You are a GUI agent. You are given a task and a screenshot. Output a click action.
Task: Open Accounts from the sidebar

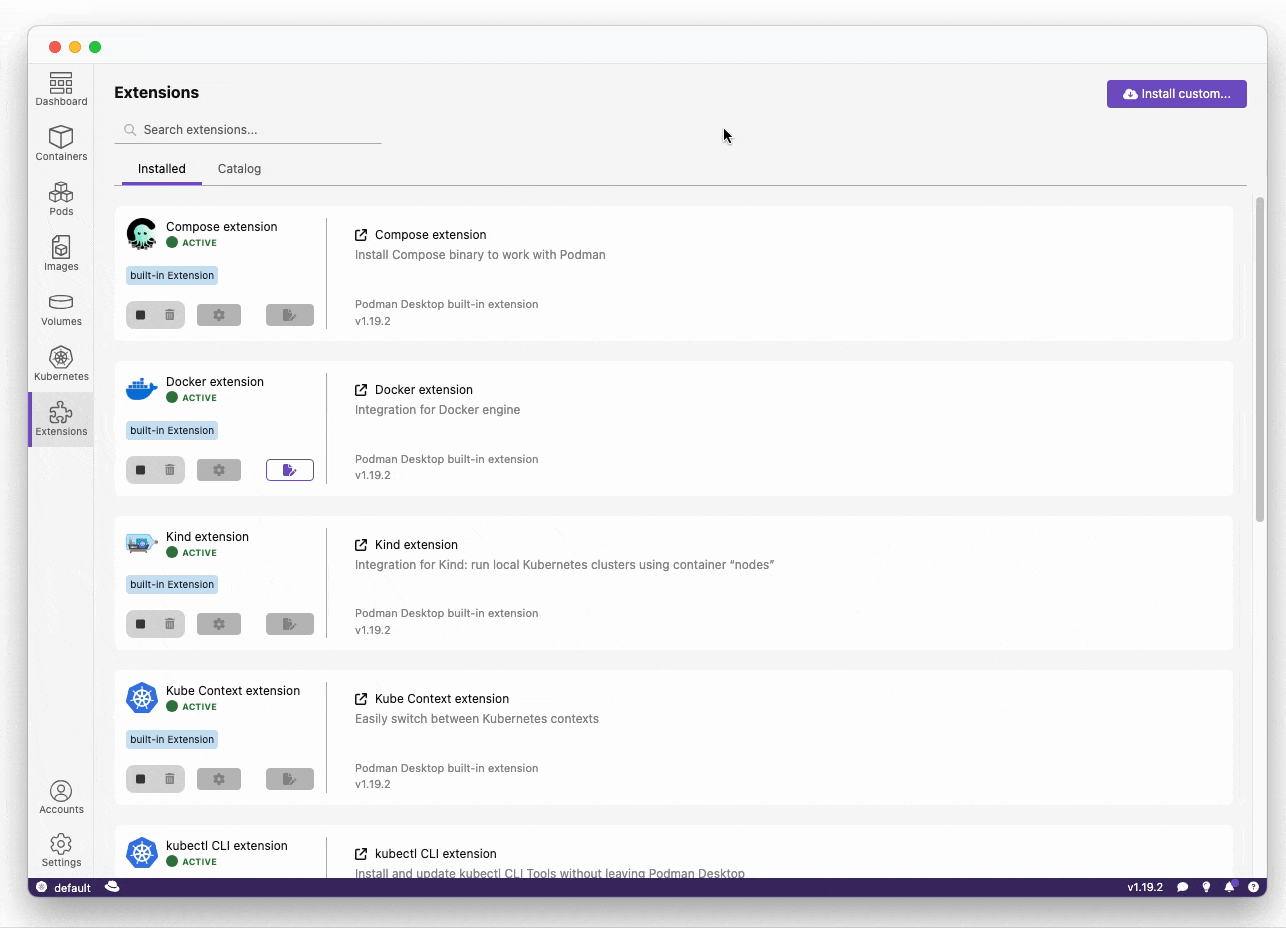(x=61, y=797)
